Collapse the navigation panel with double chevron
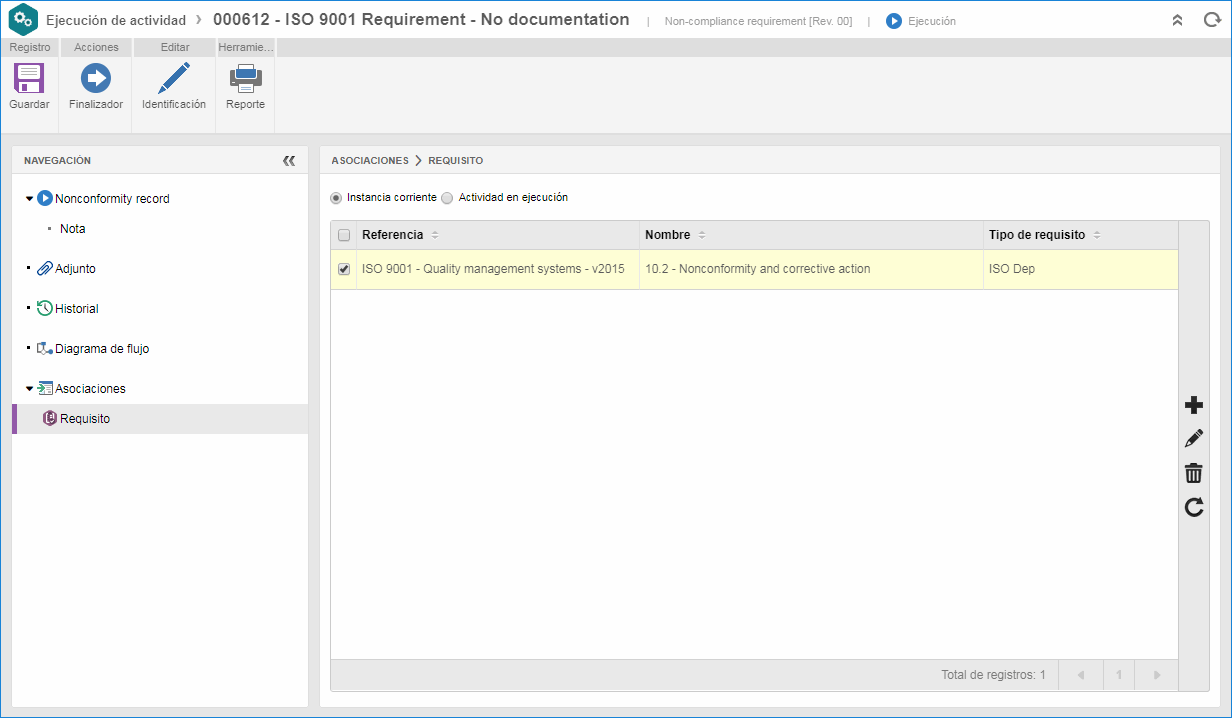Viewport: 1232px width, 718px height. 289,160
